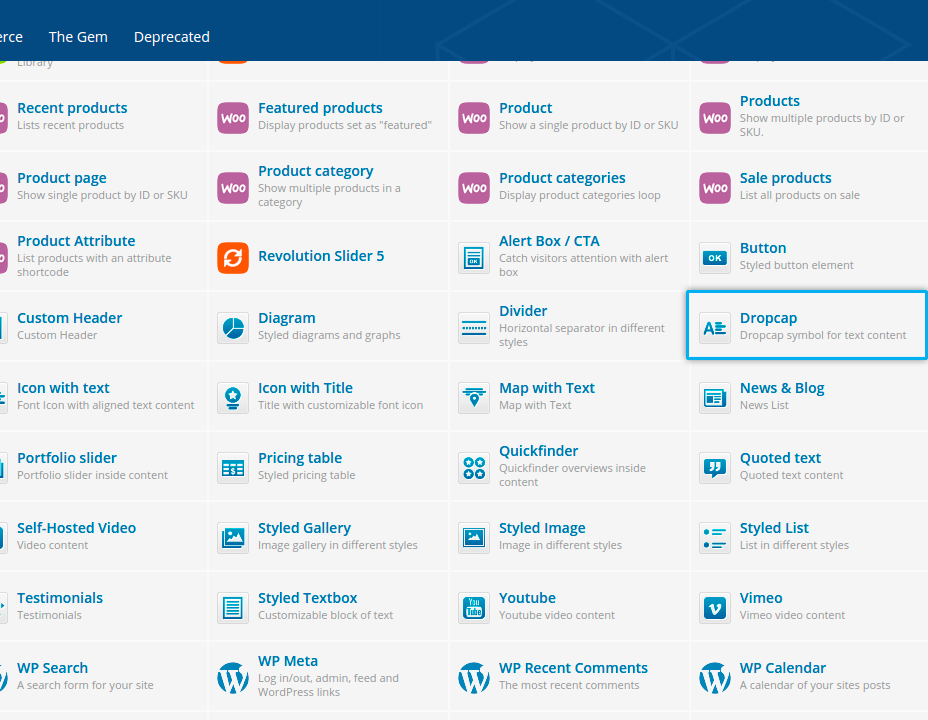Choose the Pricing table icon
Image resolution: width=928 pixels, height=720 pixels.
coord(233,467)
